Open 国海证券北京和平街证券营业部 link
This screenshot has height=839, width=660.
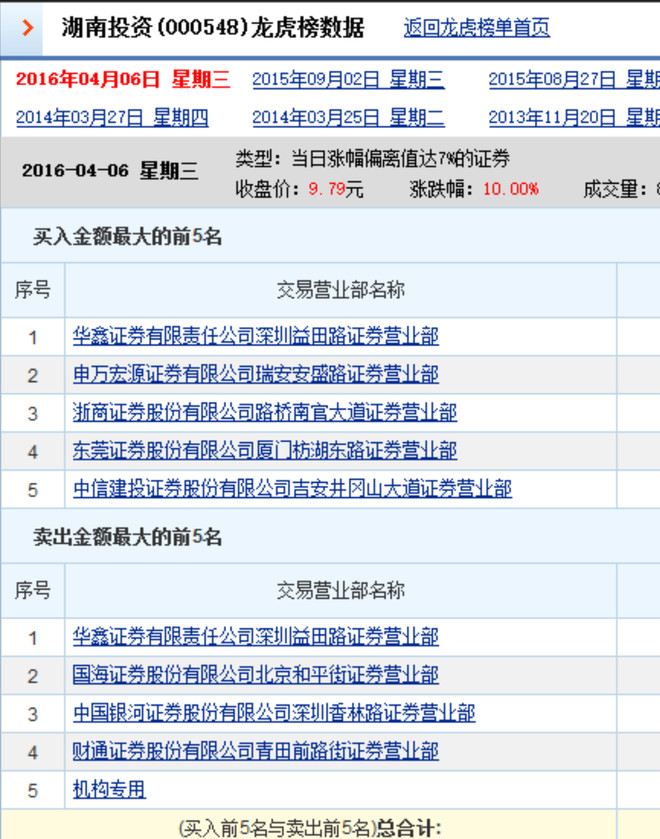pyautogui.click(x=256, y=675)
